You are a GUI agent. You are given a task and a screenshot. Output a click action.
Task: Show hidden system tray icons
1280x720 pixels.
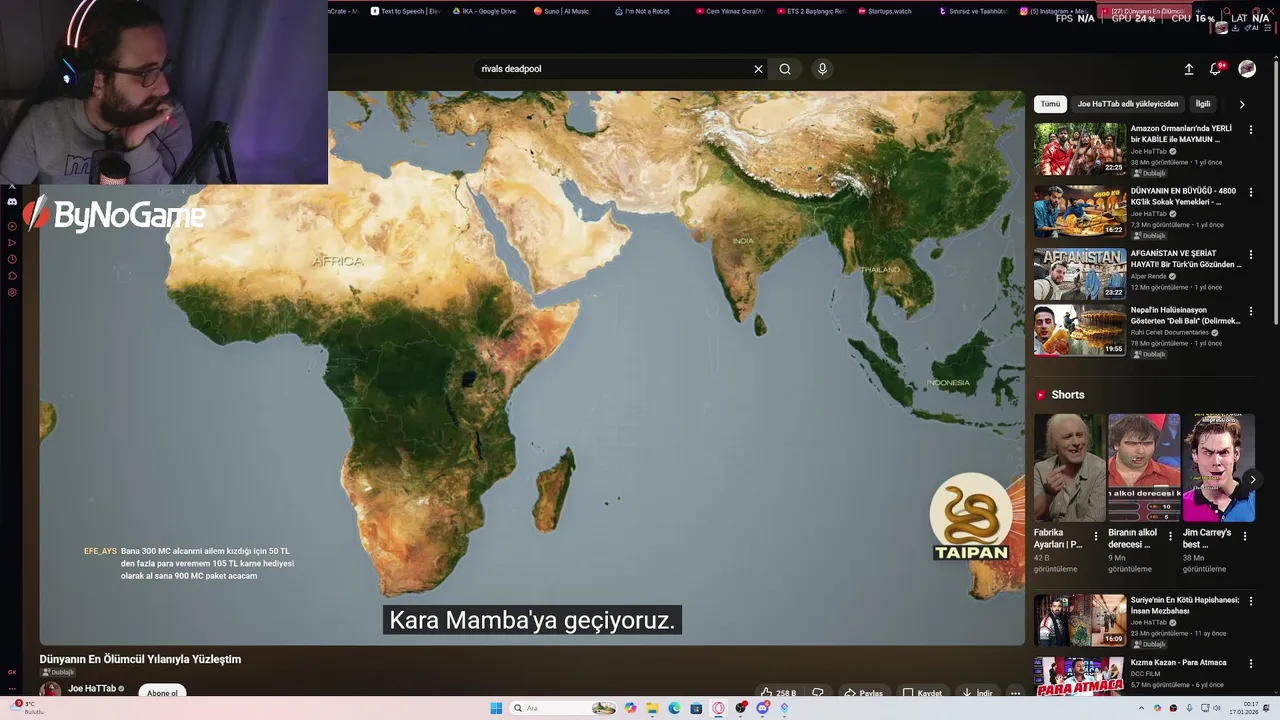click(x=1141, y=708)
